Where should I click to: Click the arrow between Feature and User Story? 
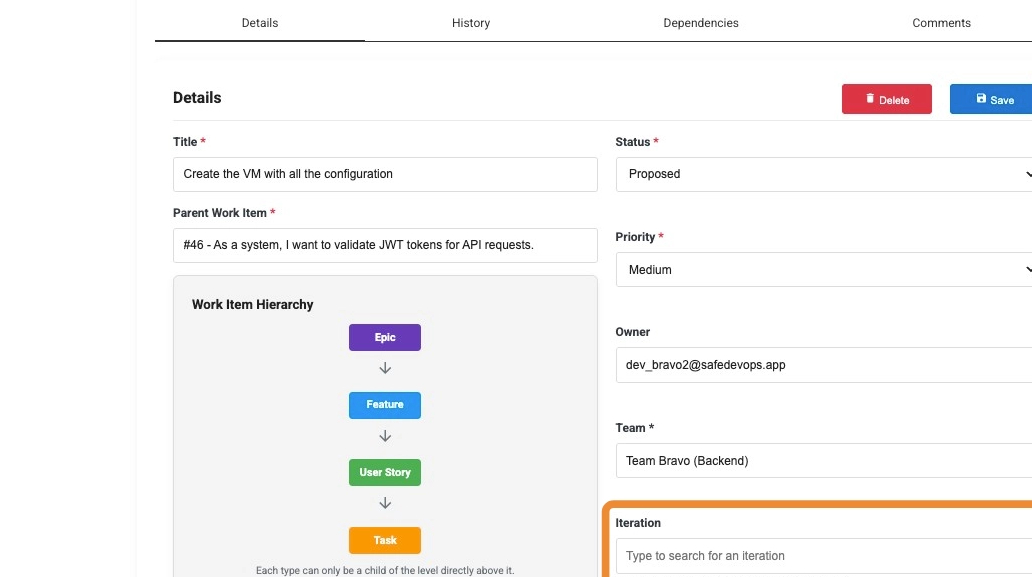(x=385, y=436)
